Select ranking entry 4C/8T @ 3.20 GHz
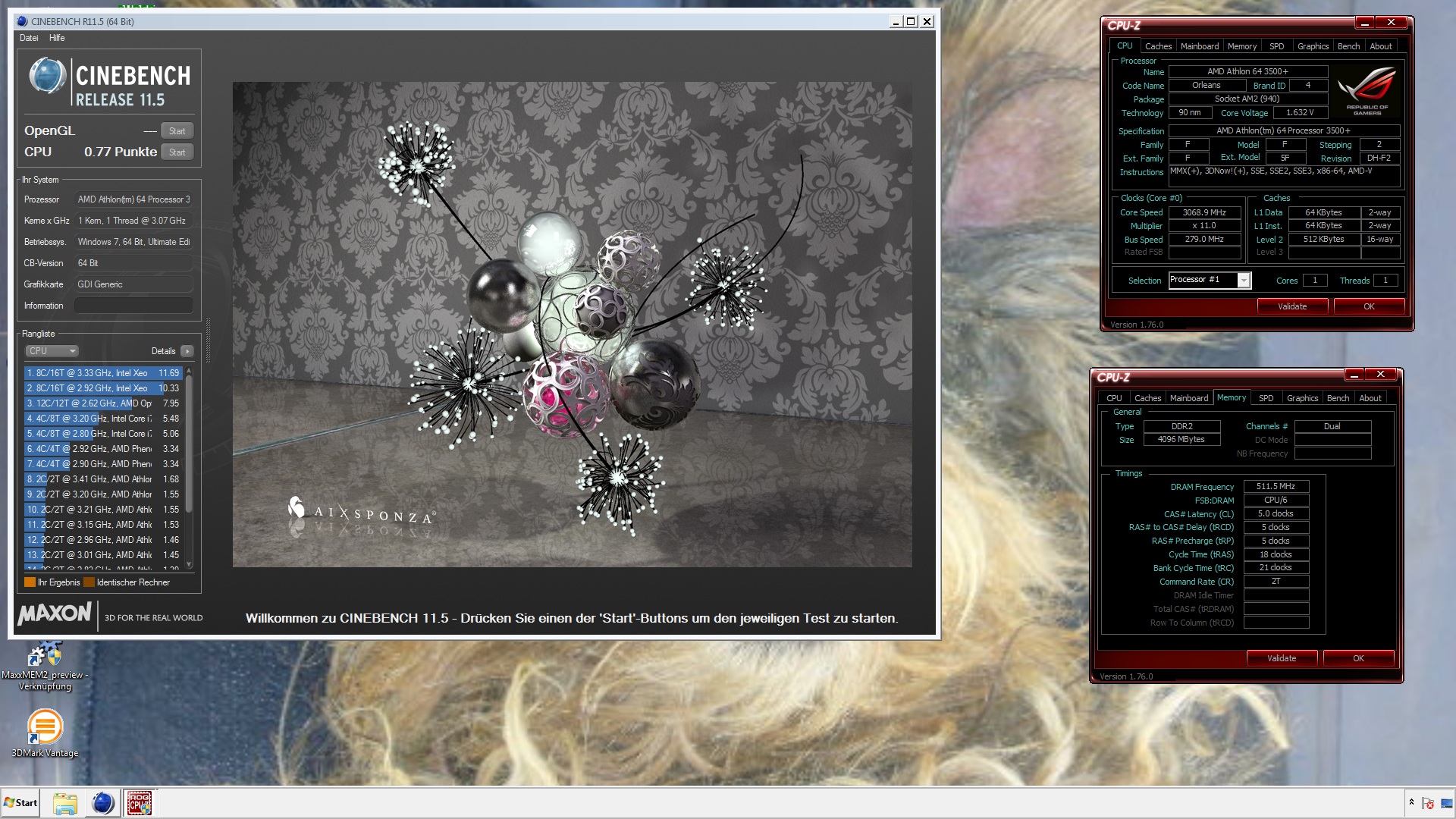Viewport: 1456px width, 819px height. [102, 419]
